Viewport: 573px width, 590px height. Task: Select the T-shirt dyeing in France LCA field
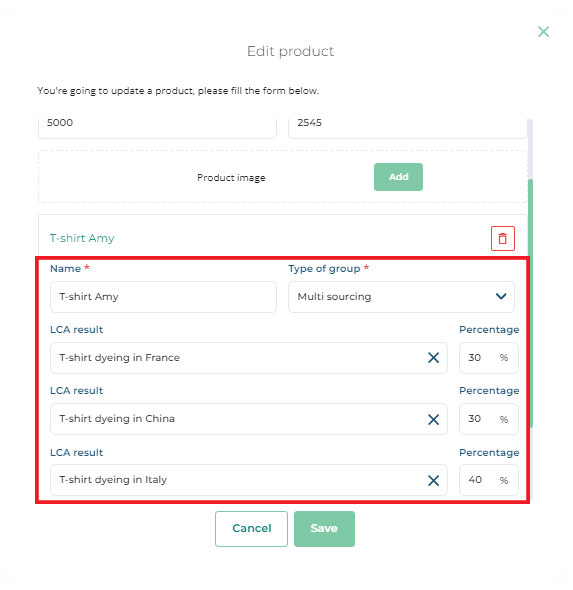[249, 358]
